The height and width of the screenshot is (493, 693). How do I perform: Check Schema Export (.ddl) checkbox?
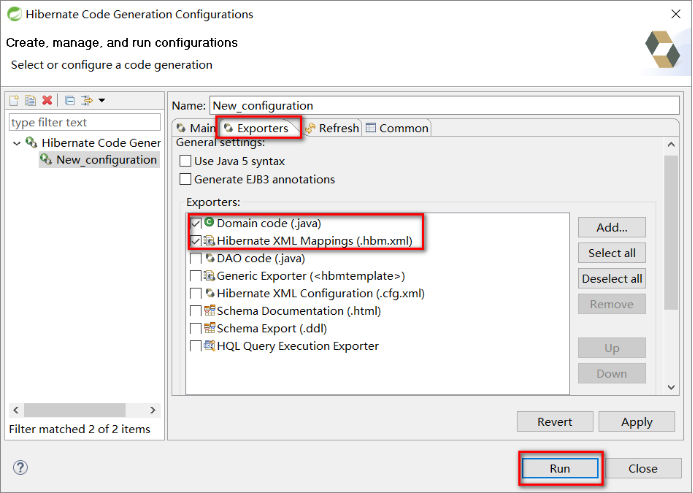click(x=196, y=329)
